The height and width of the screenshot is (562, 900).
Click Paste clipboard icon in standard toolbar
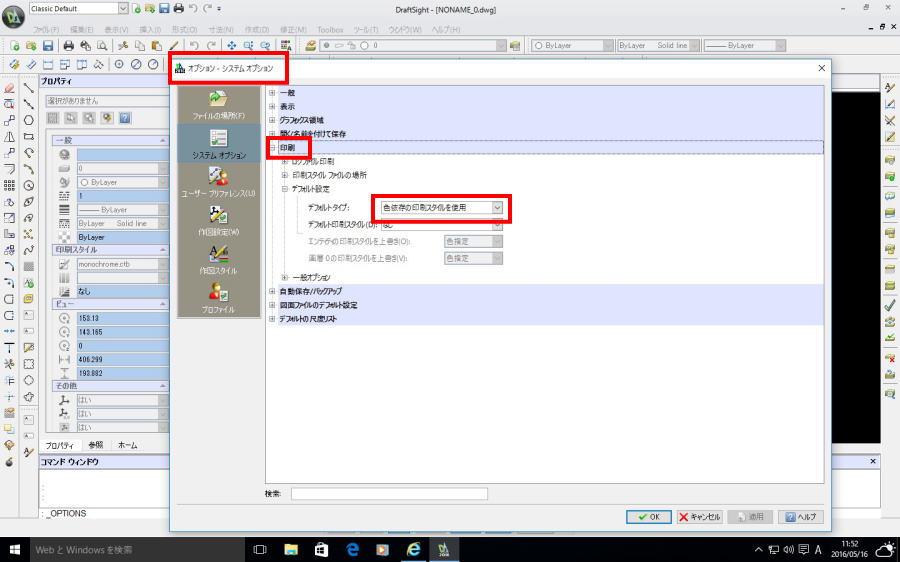[x=156, y=45]
